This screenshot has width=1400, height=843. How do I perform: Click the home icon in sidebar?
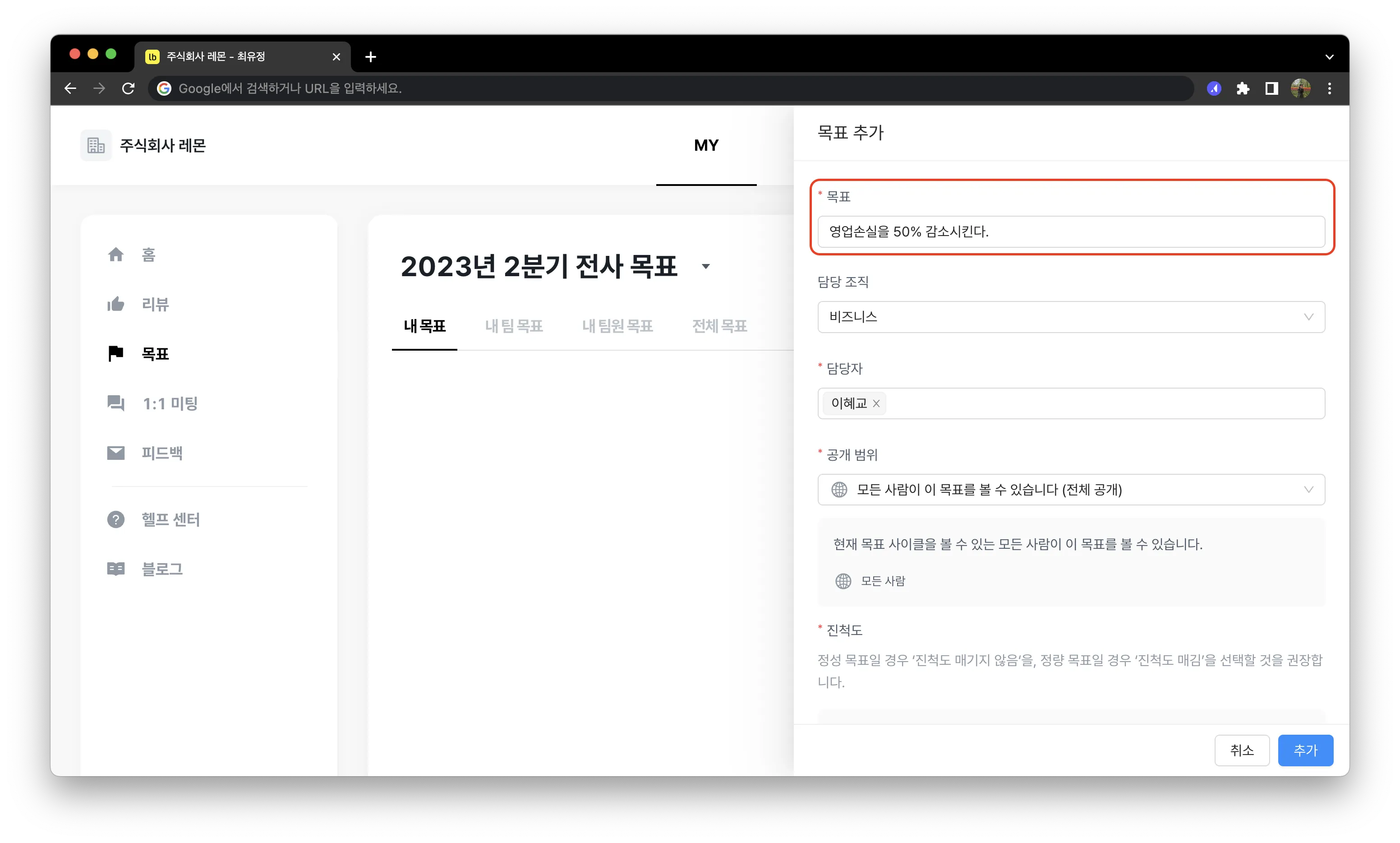pyautogui.click(x=116, y=255)
